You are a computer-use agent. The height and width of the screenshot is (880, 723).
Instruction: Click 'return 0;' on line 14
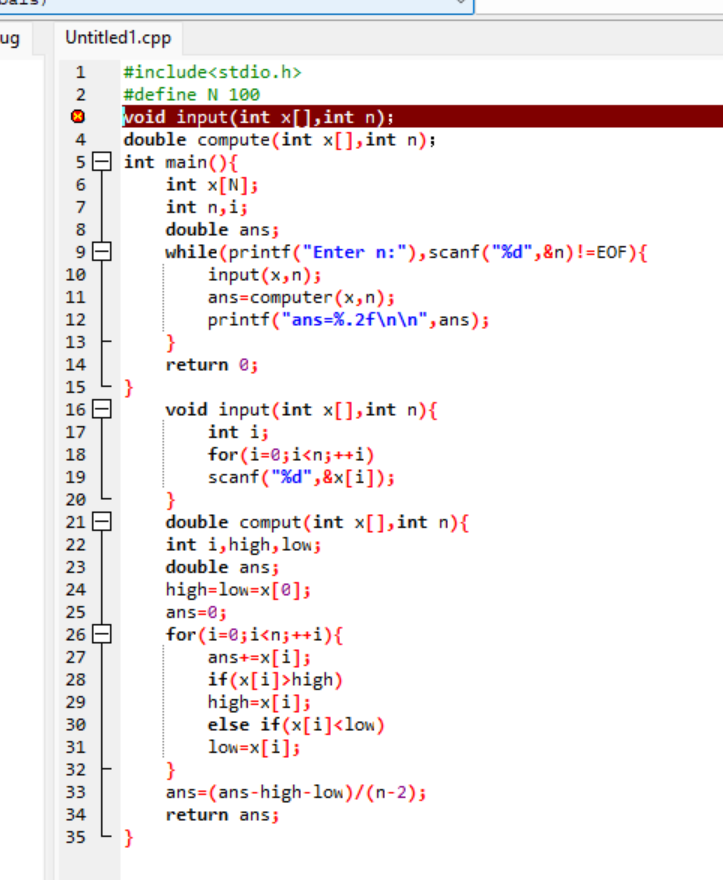pos(212,365)
